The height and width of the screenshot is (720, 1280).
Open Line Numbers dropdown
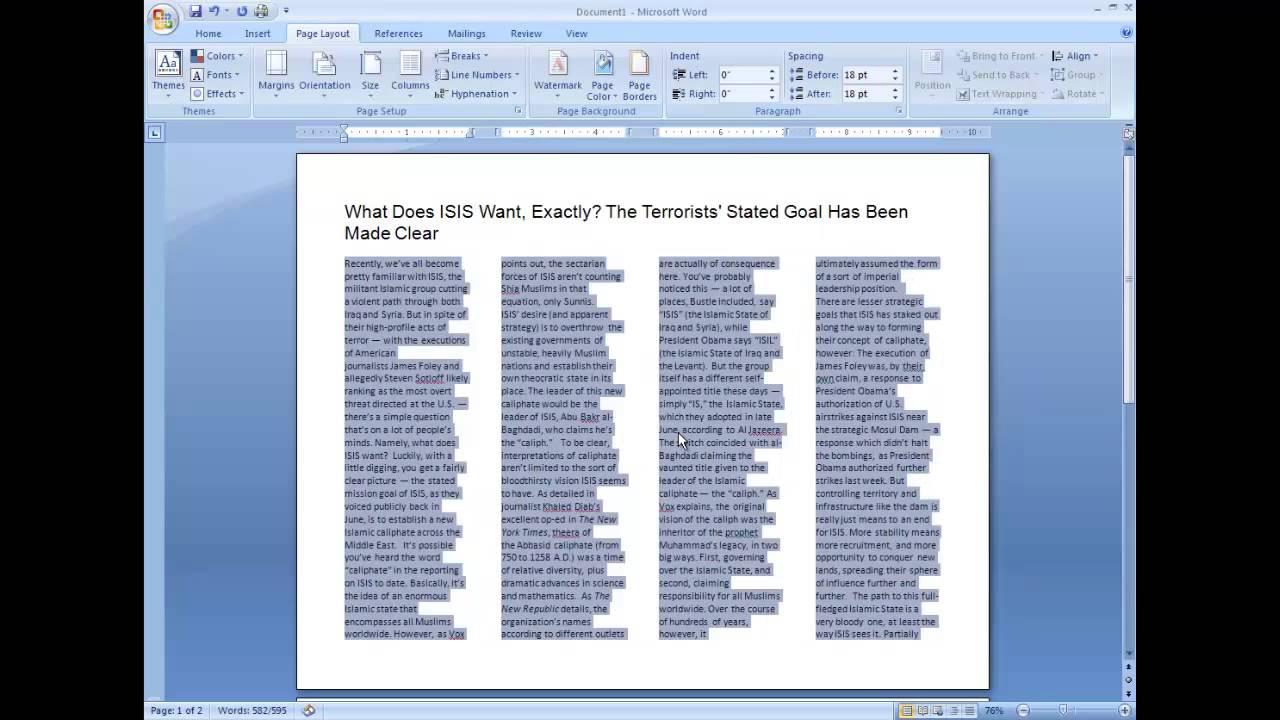pyautogui.click(x=477, y=75)
